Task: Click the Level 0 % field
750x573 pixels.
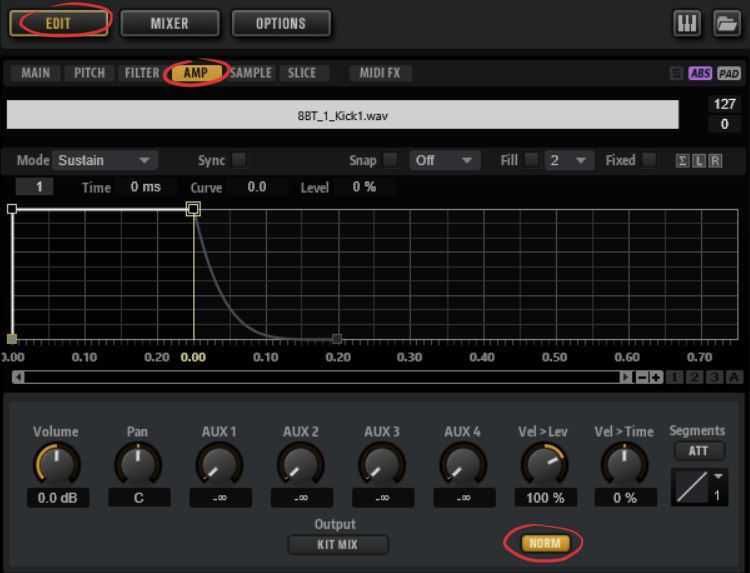Action: (x=364, y=187)
